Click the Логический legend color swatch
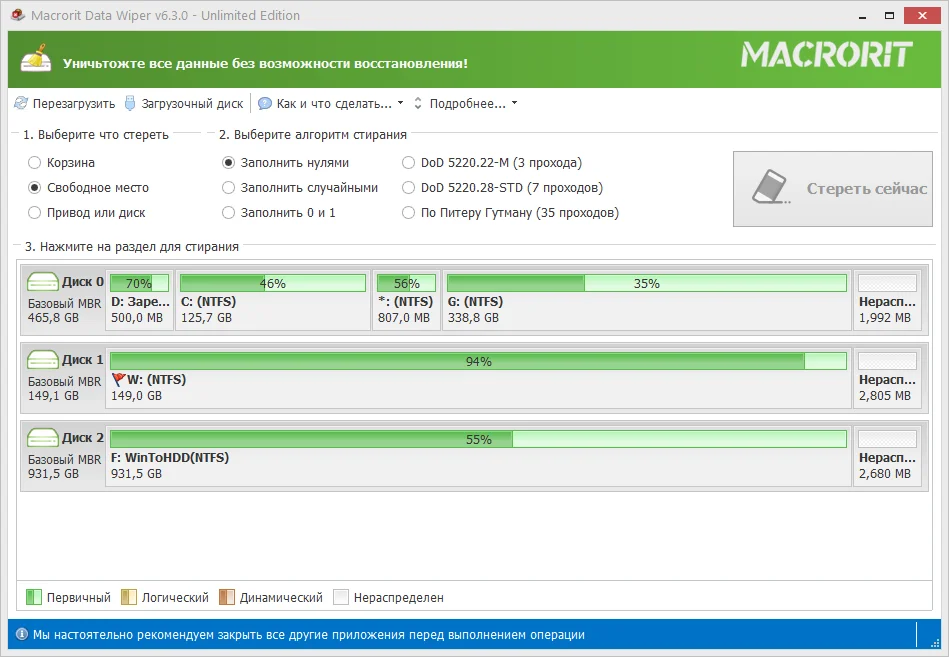The image size is (949, 657). click(129, 597)
